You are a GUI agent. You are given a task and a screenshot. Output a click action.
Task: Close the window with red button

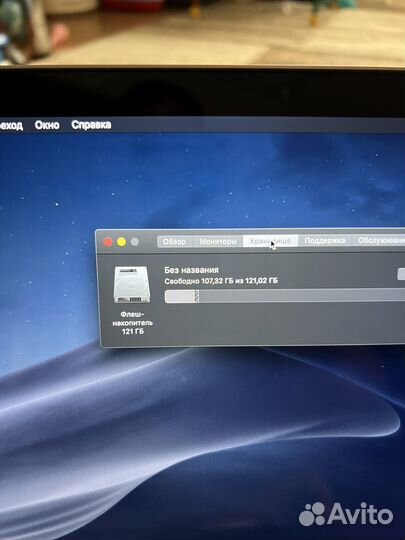(x=108, y=242)
